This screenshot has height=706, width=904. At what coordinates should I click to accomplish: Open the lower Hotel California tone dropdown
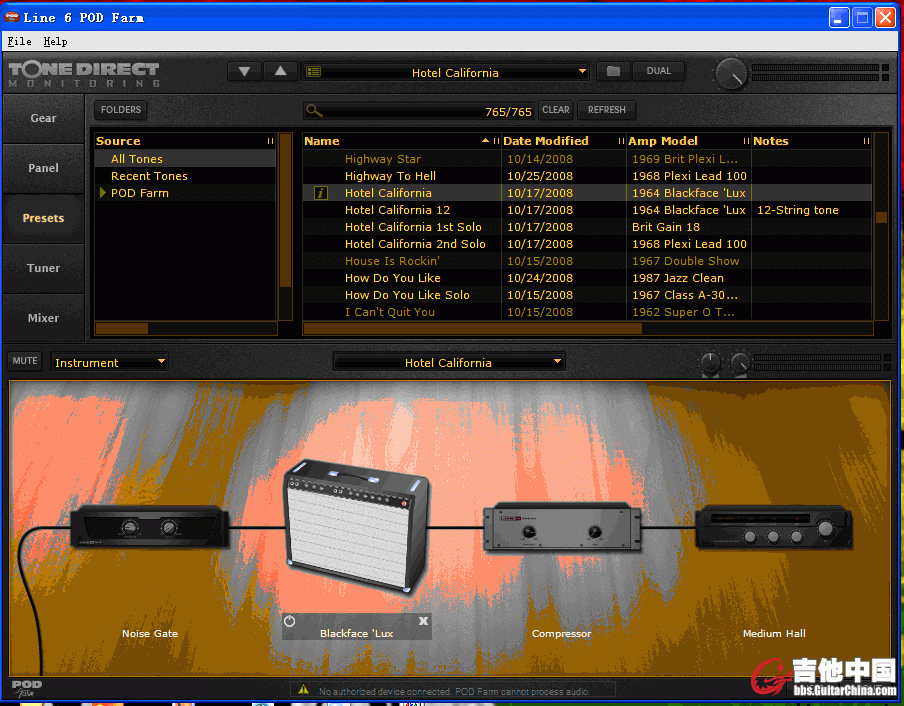pos(449,363)
